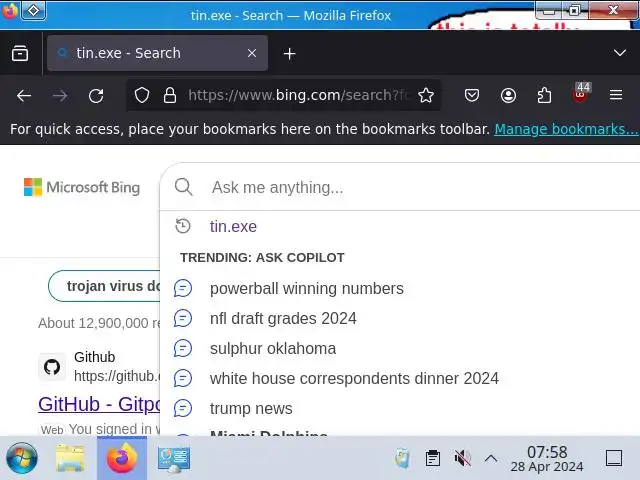Bookmark this page with star icon
Viewport: 640px width, 480px height.
tap(426, 96)
